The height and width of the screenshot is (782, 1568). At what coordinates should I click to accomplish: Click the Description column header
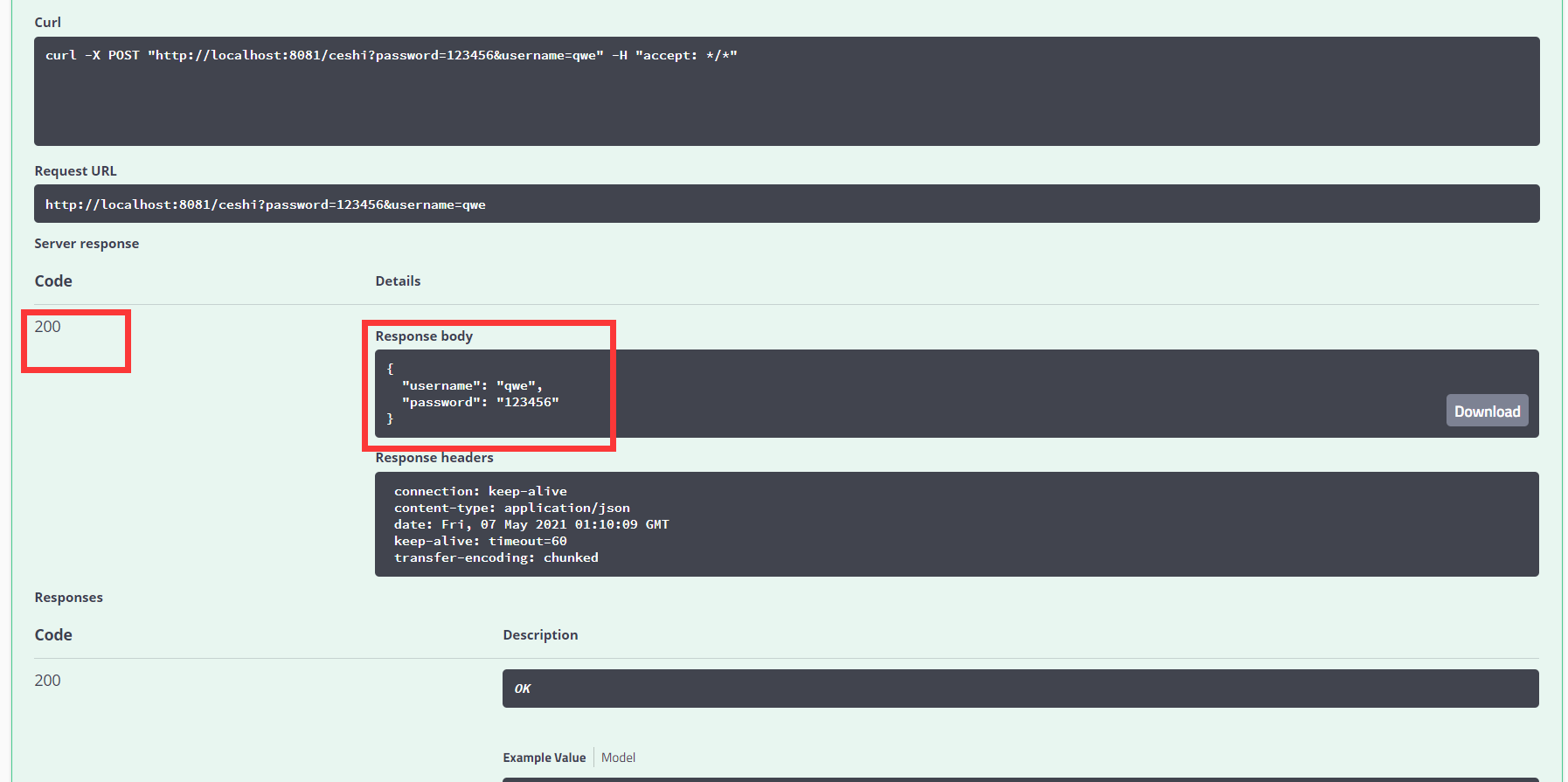pos(540,635)
